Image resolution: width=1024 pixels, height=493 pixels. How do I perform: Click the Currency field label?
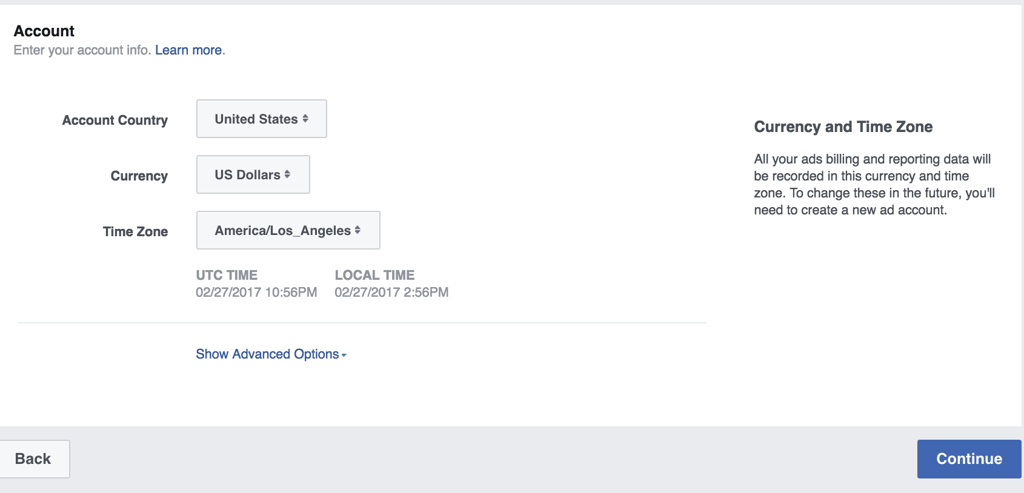coord(139,176)
